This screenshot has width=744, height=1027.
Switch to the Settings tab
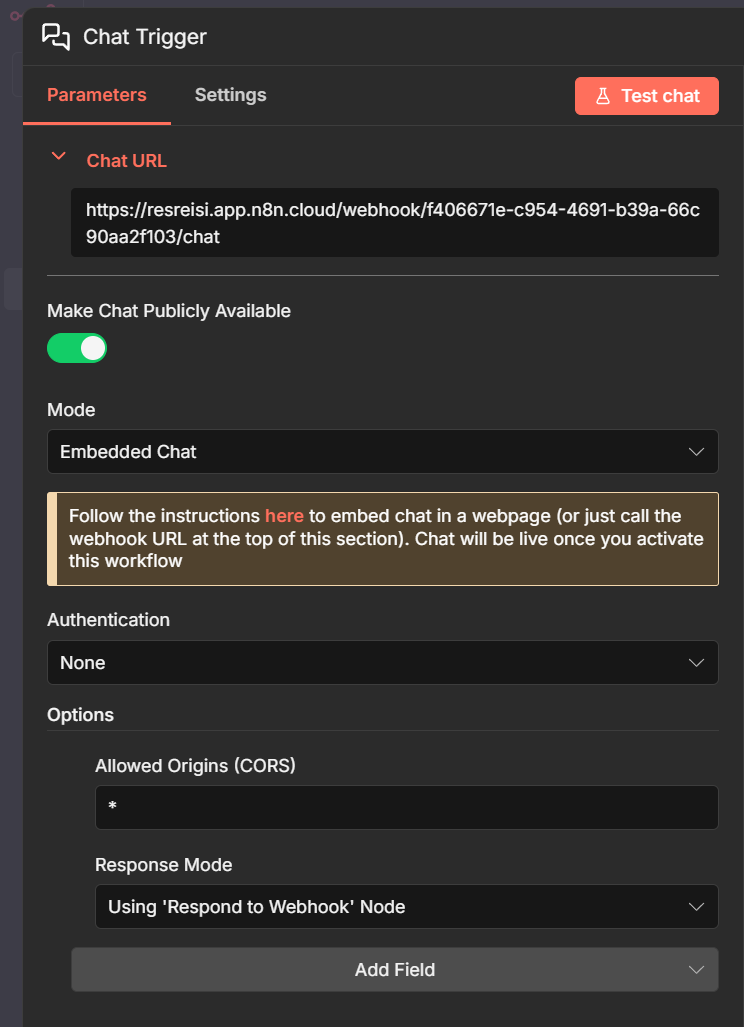(230, 95)
